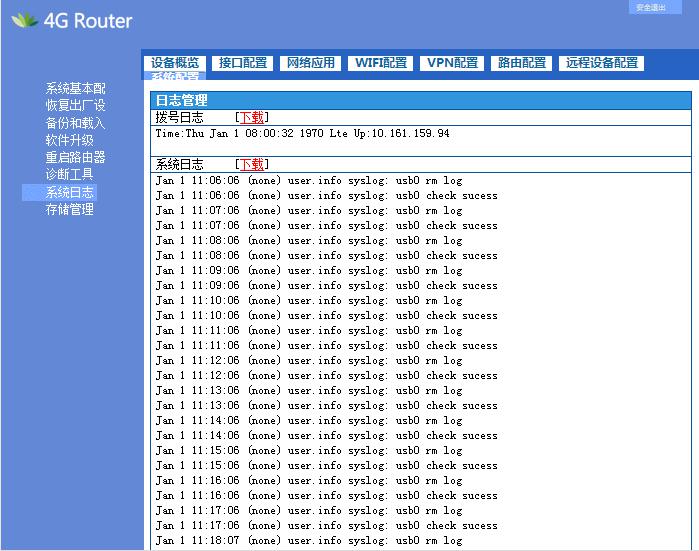Go to 软件升级 in the sidebar
Image resolution: width=699 pixels, height=551 pixels.
(69, 140)
